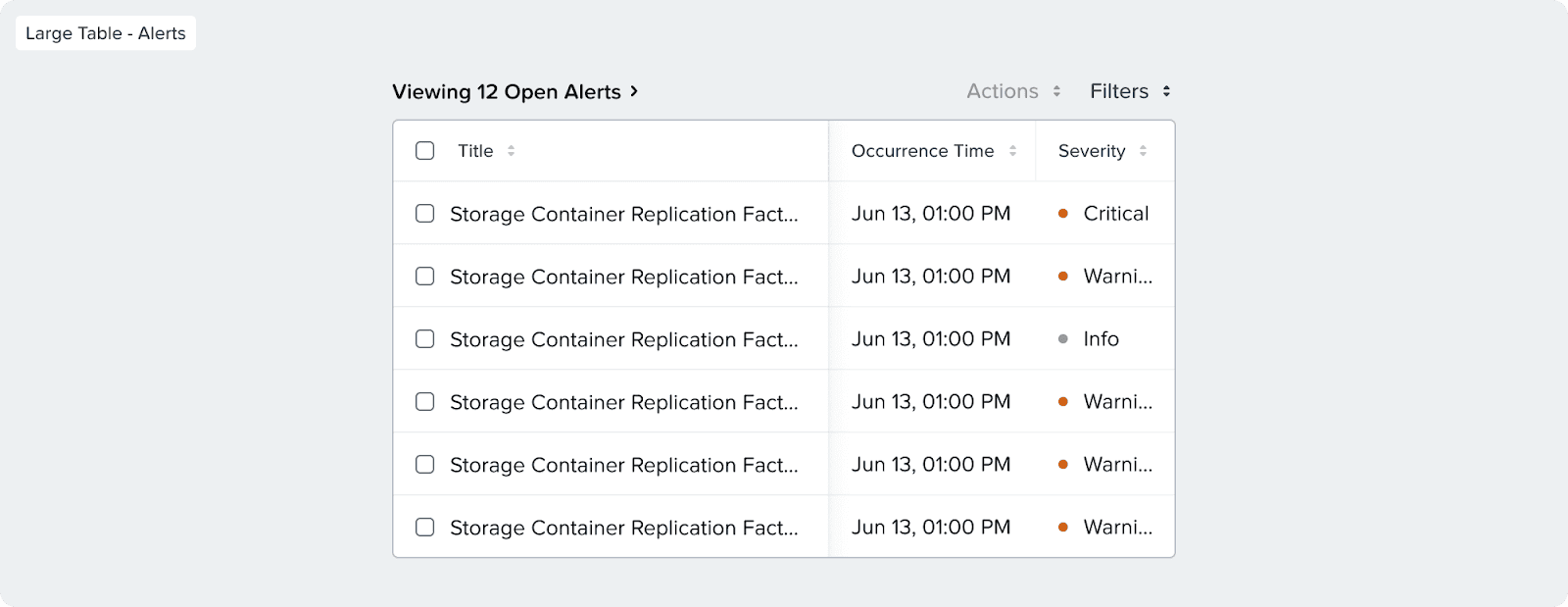Screen dimensions: 1568x607
Task: Click the Large Table - Alerts tab label
Action: [x=106, y=33]
